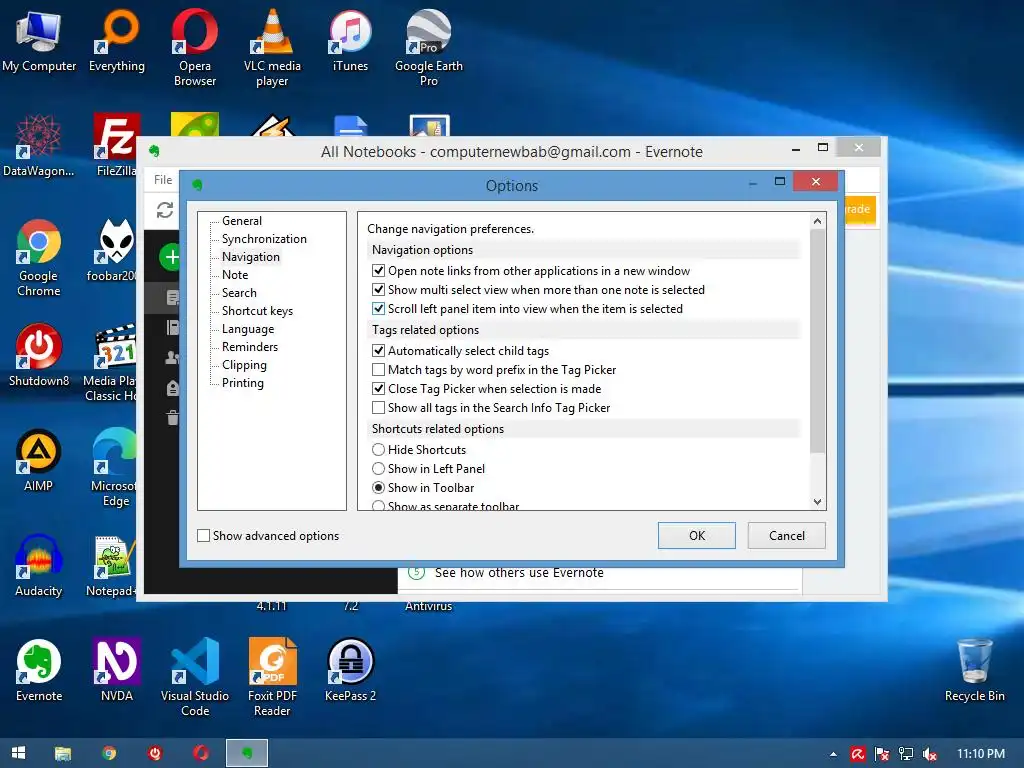Toggle Open note links in a new window

(378, 270)
